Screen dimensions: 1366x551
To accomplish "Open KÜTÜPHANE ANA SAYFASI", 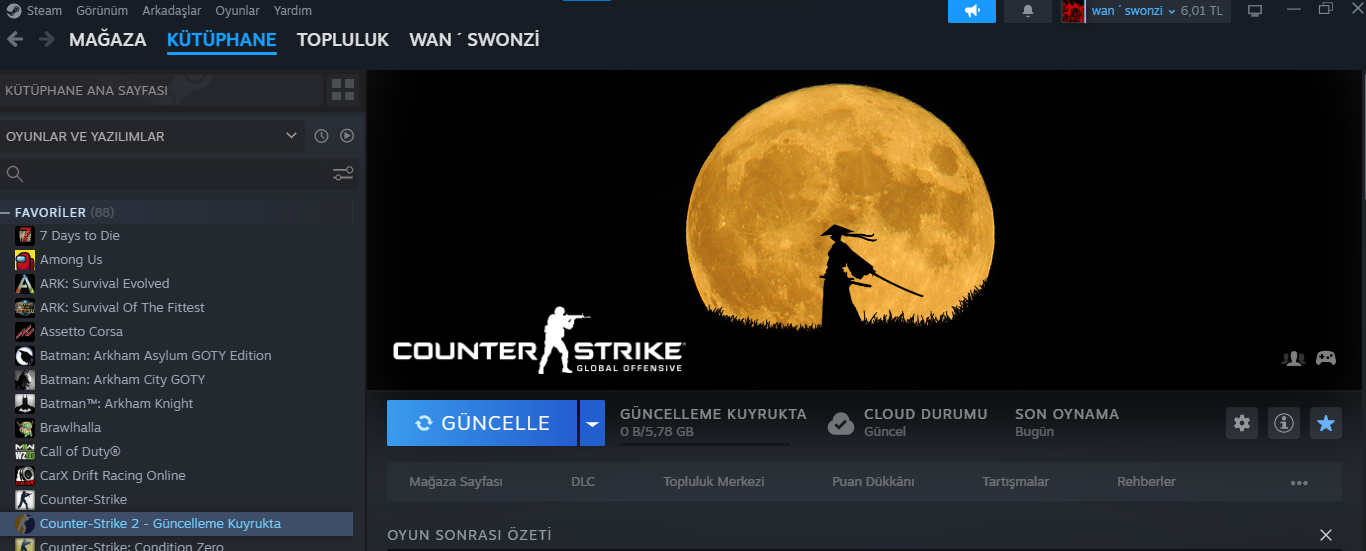I will (x=163, y=90).
